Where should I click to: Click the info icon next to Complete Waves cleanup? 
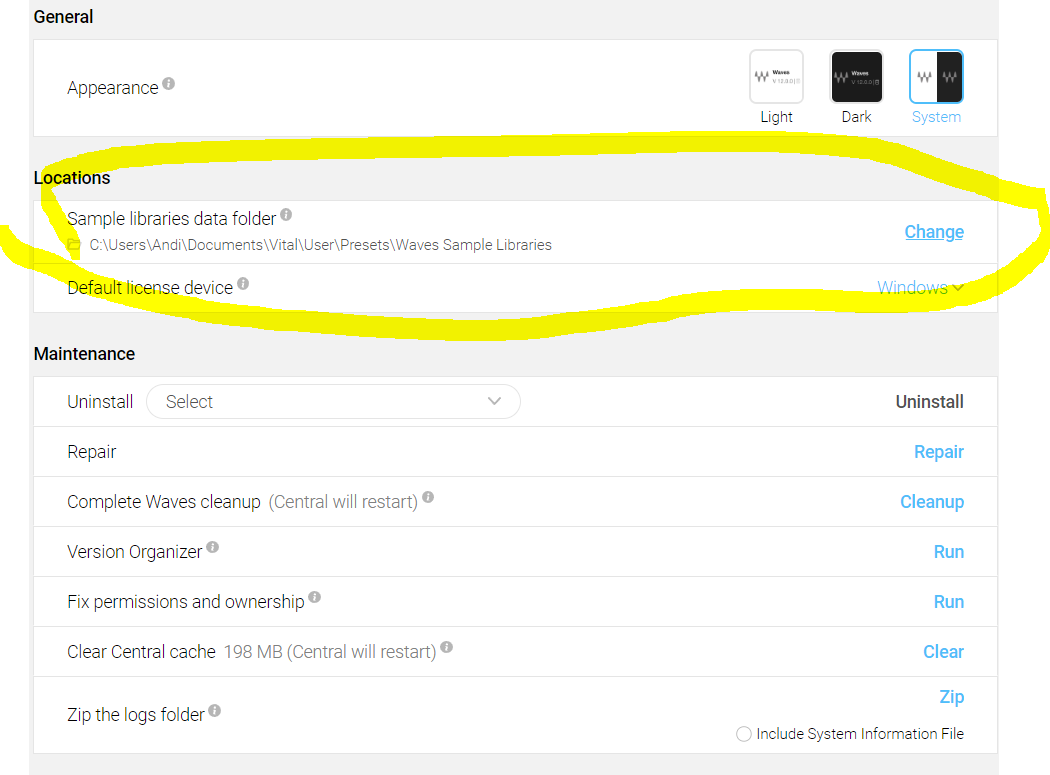click(x=428, y=497)
